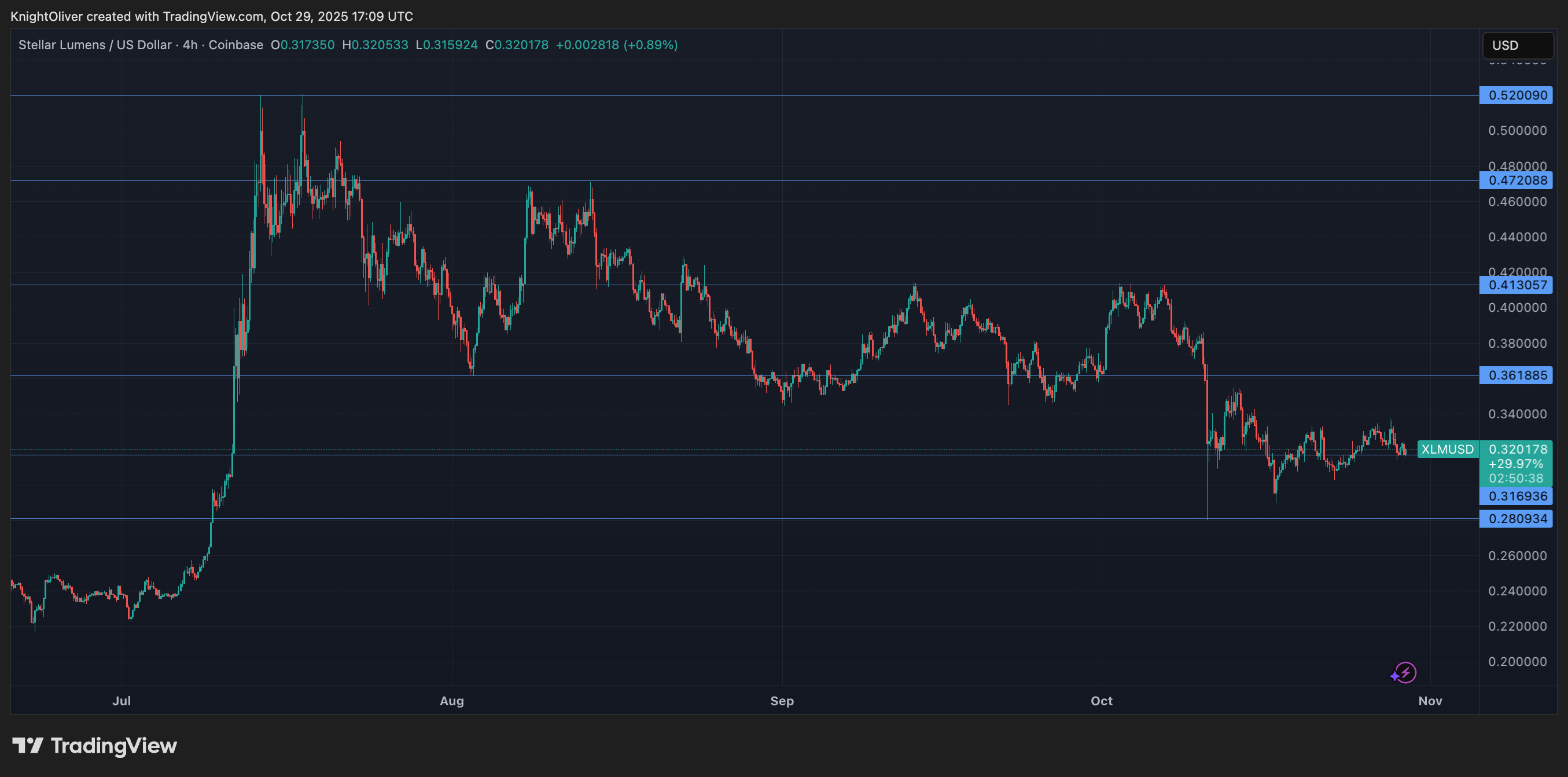Click the 4h interval in the legend
Image resolution: width=1568 pixels, height=777 pixels.
pos(190,45)
